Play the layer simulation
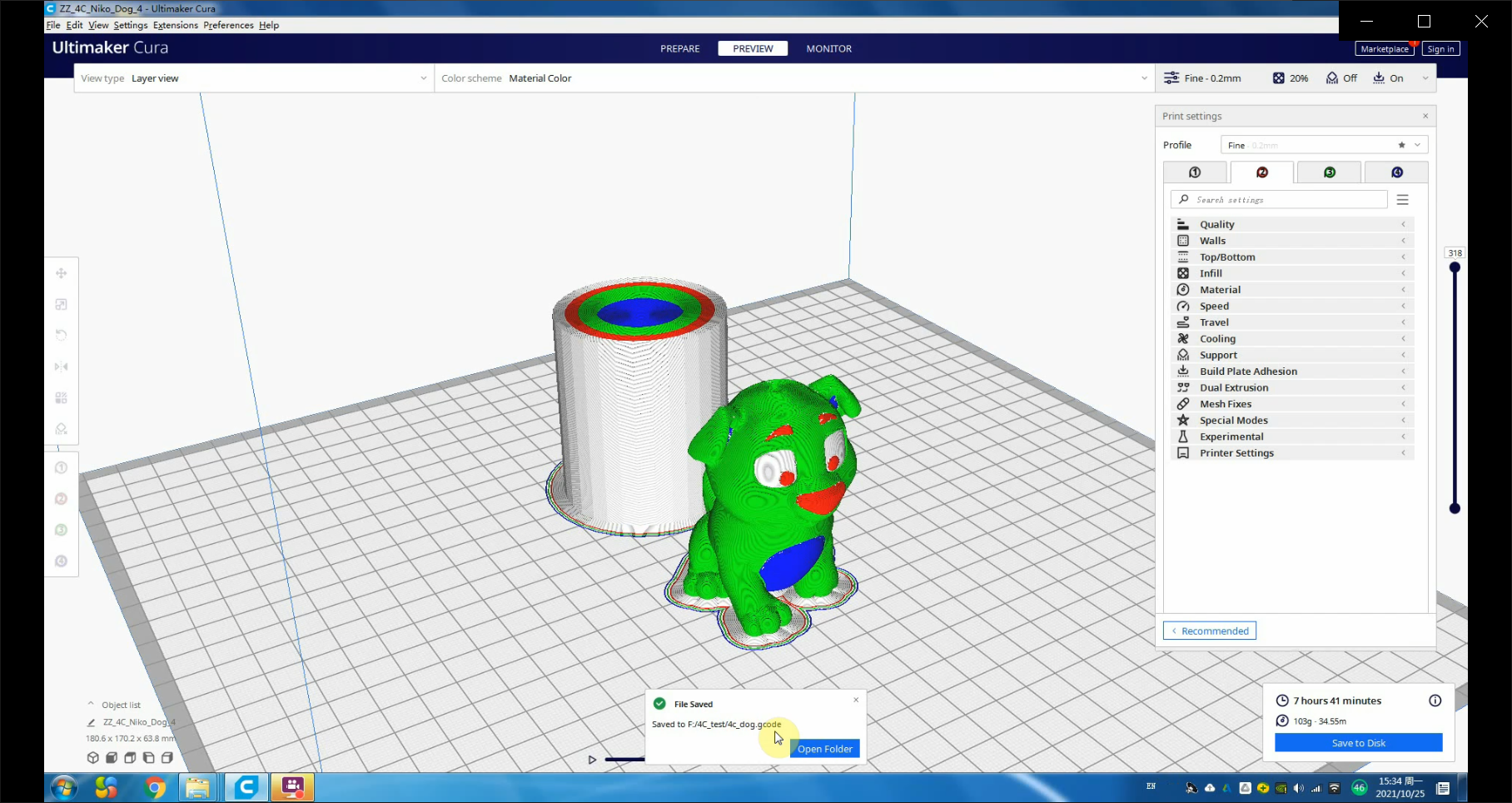This screenshot has width=1512, height=803. pyautogui.click(x=592, y=760)
